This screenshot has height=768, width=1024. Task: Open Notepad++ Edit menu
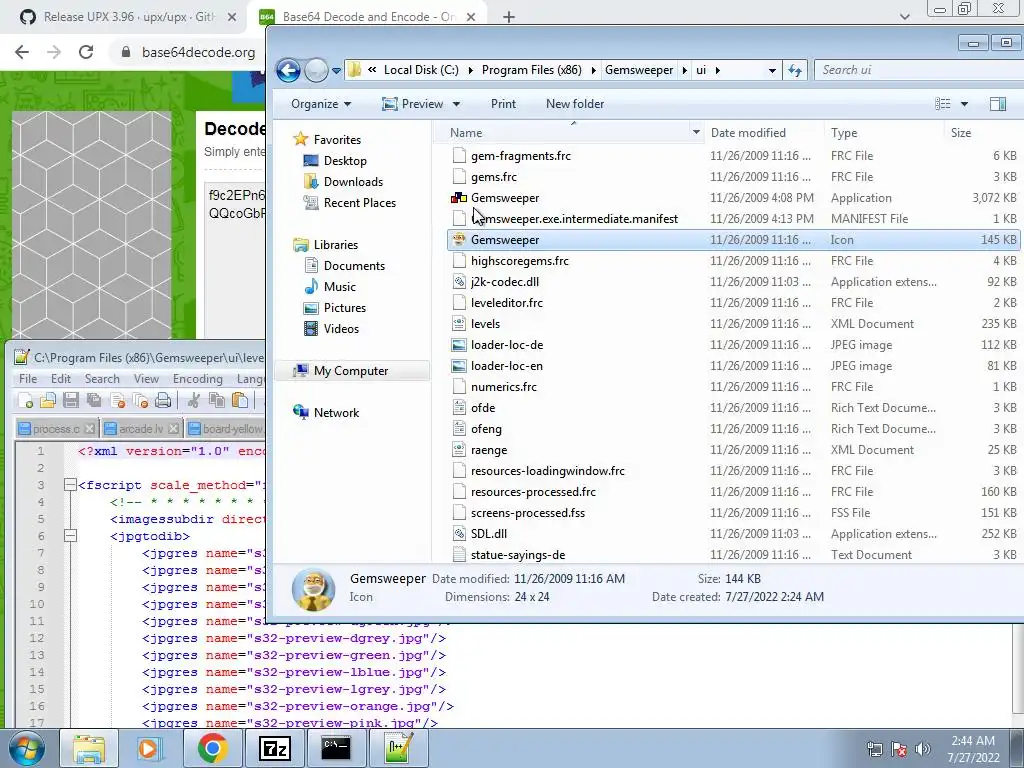pos(61,379)
